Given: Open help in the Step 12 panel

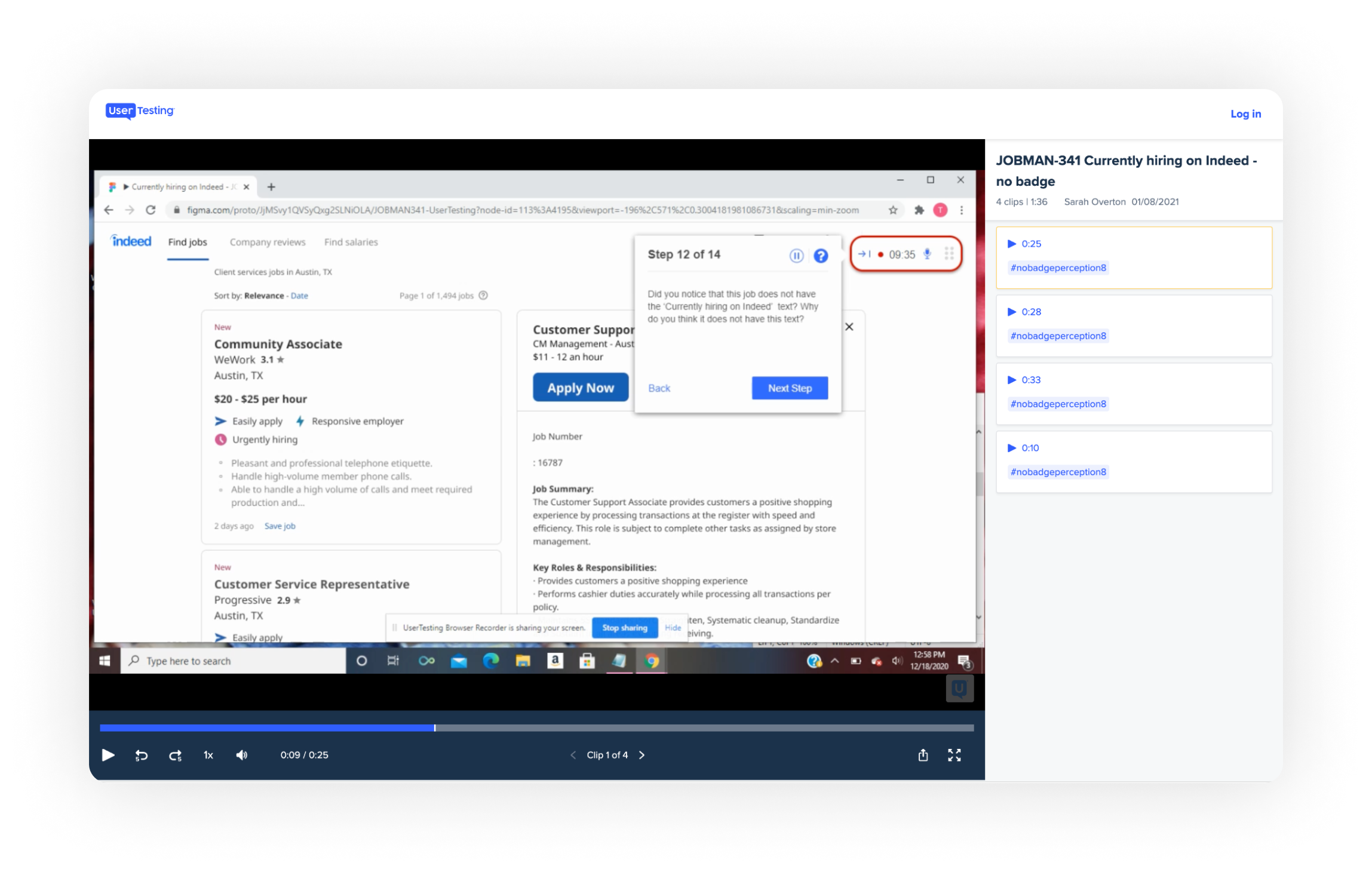Looking at the screenshot, I should pos(821,256).
